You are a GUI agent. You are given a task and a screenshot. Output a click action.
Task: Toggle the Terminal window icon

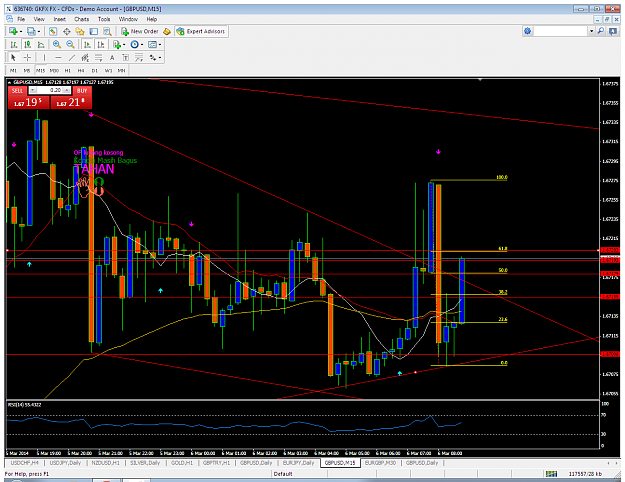[x=94, y=31]
